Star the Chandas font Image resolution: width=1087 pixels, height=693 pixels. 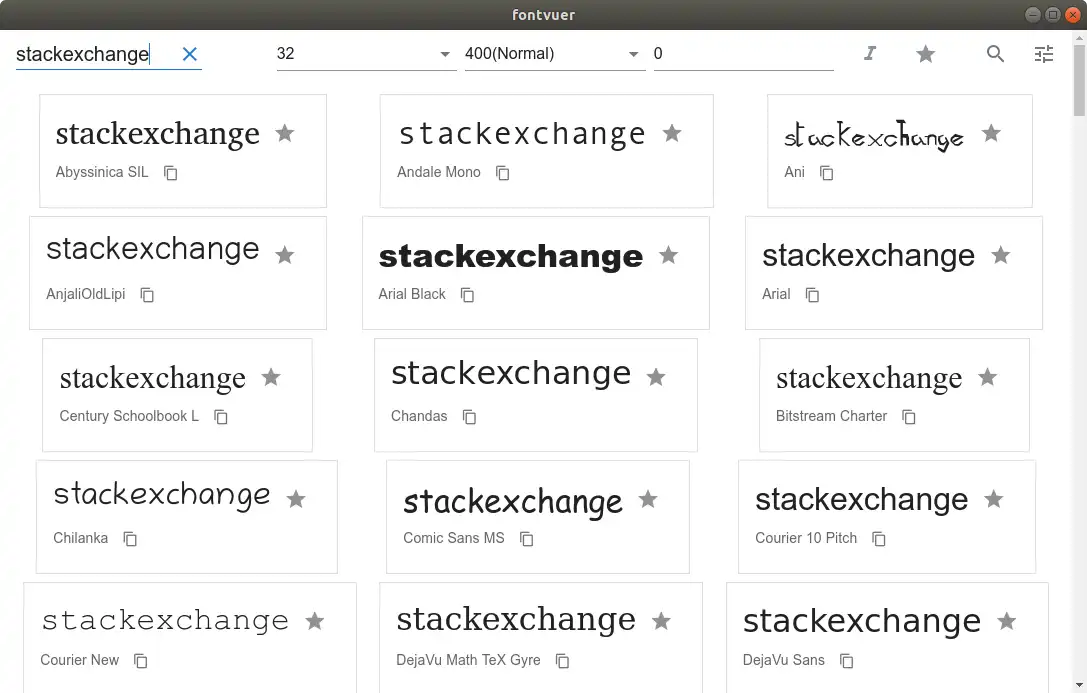656,377
